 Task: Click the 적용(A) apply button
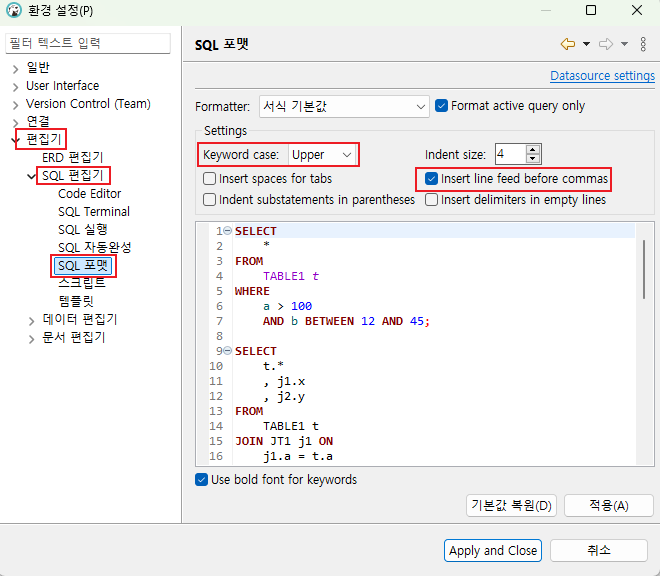coord(609,505)
